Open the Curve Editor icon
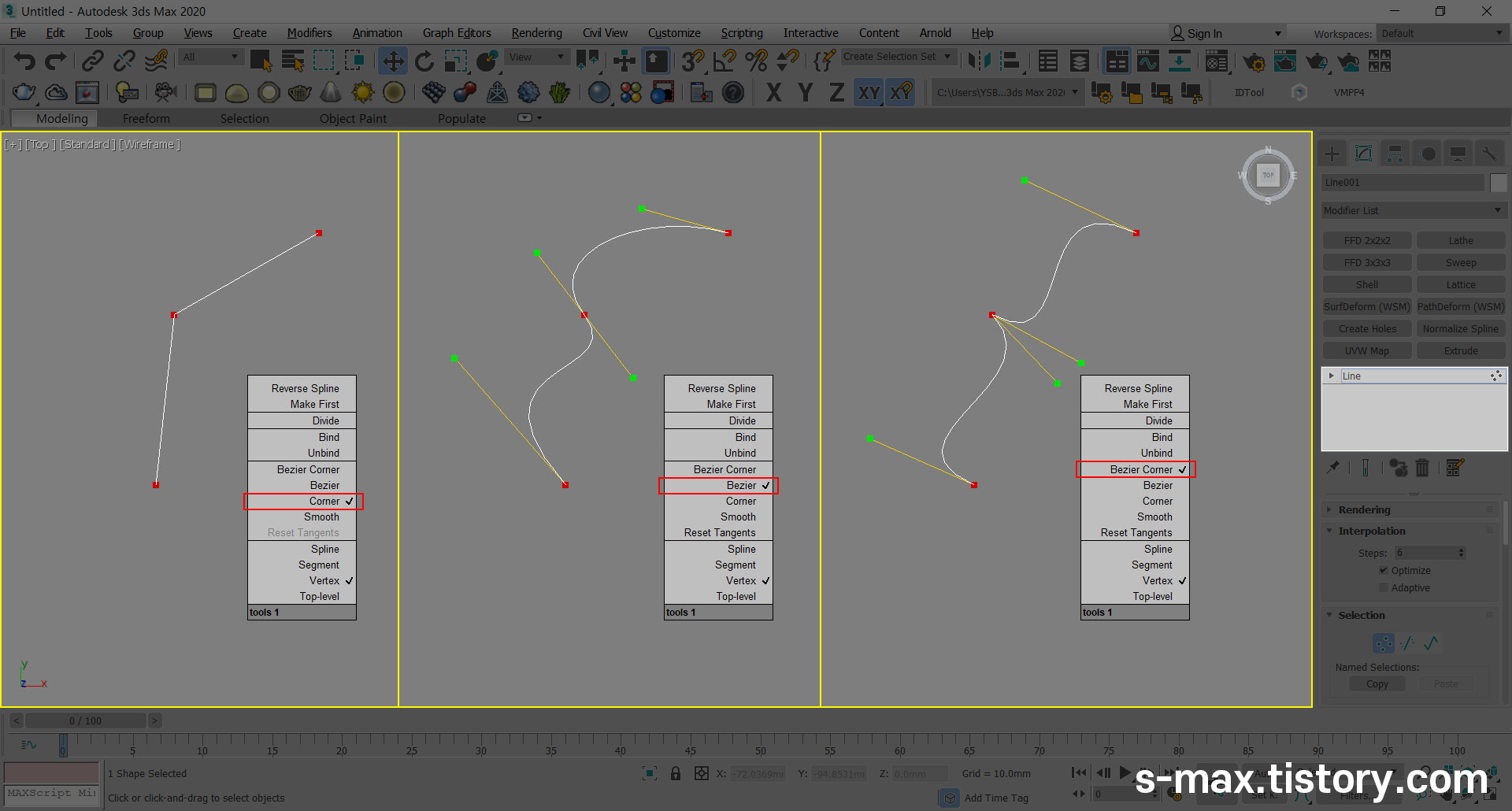Screen dimensions: 1512x811 [x=1148, y=61]
